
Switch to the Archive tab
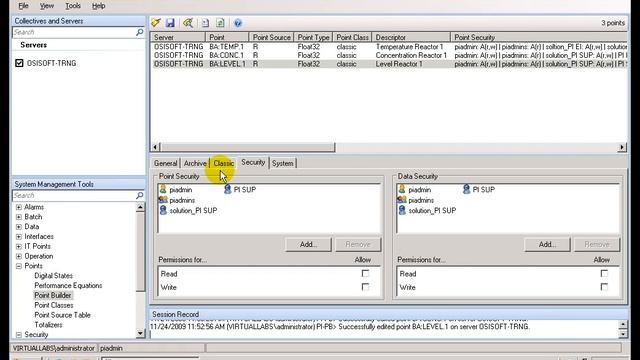coord(195,163)
